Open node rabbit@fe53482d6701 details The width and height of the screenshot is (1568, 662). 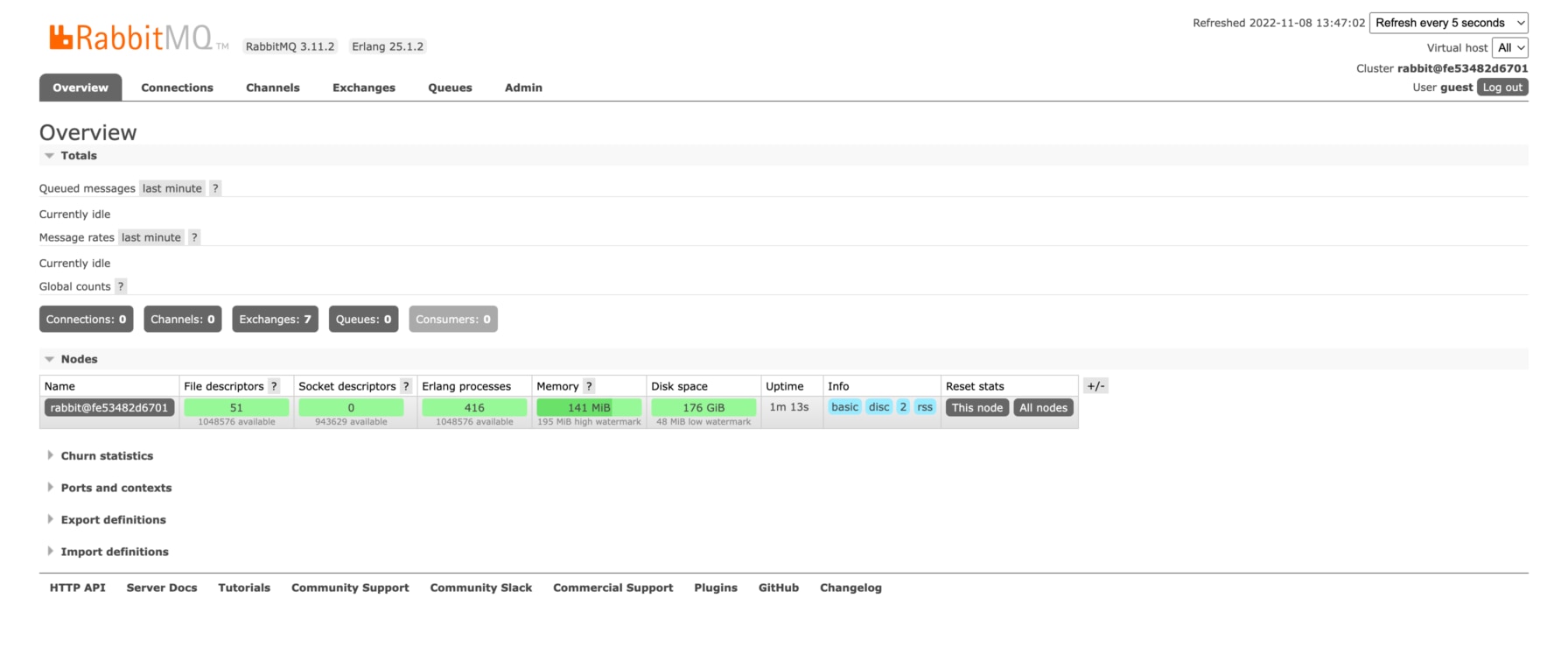point(109,408)
